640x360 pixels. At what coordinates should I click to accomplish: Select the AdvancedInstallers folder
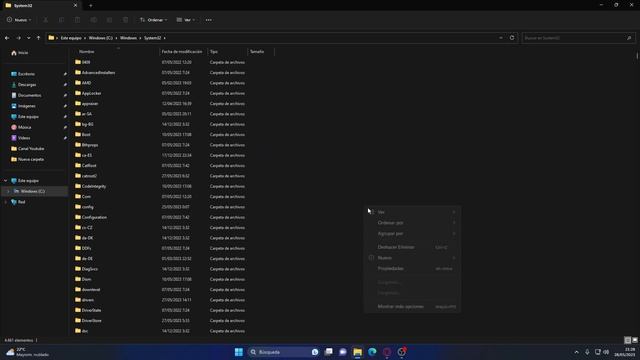(x=98, y=73)
